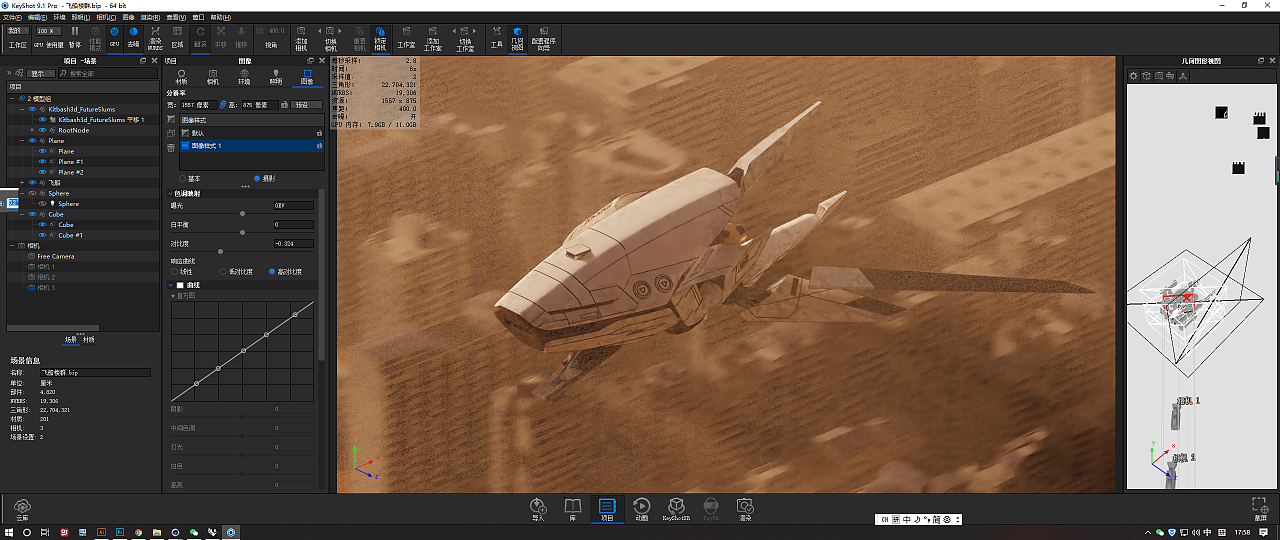Open the 显示 dropdown in scene panel
This screenshot has width=1280, height=540.
click(41, 73)
